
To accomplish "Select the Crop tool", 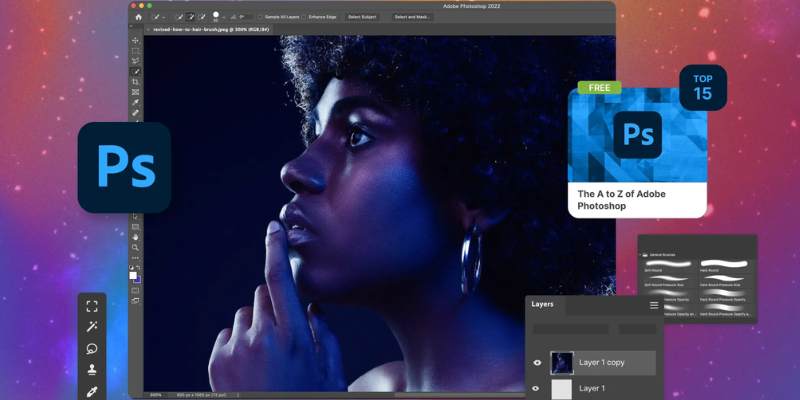I will coord(135,82).
